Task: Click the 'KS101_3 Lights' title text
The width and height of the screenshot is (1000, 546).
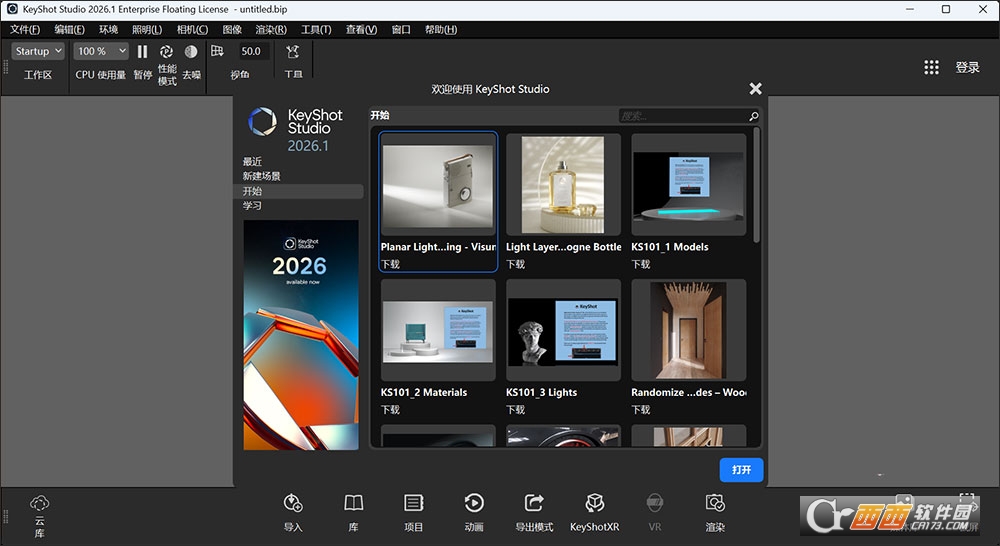Action: tap(541, 392)
